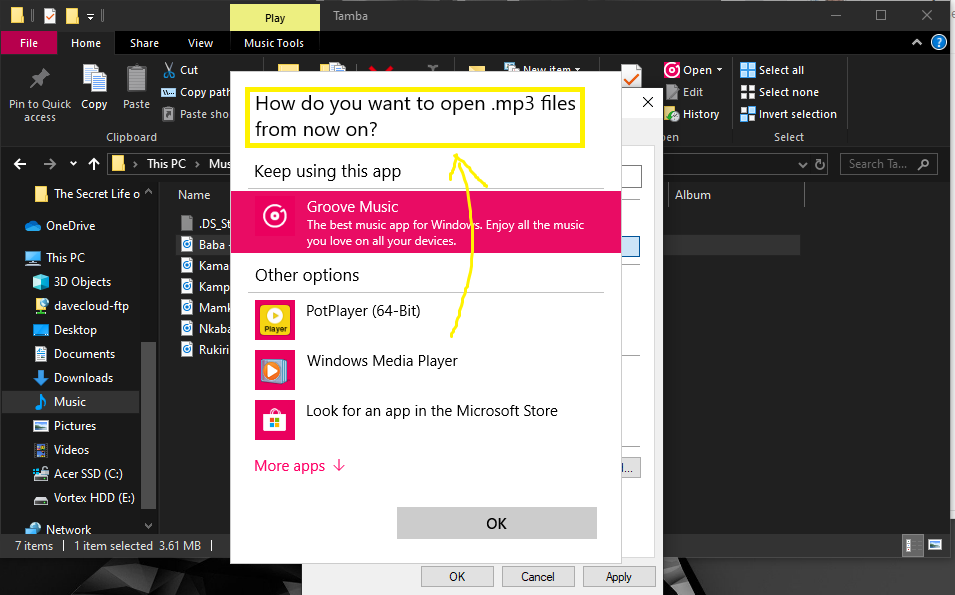Sort files by the Name column
Viewport: 955px width, 595px height.
(x=194, y=195)
